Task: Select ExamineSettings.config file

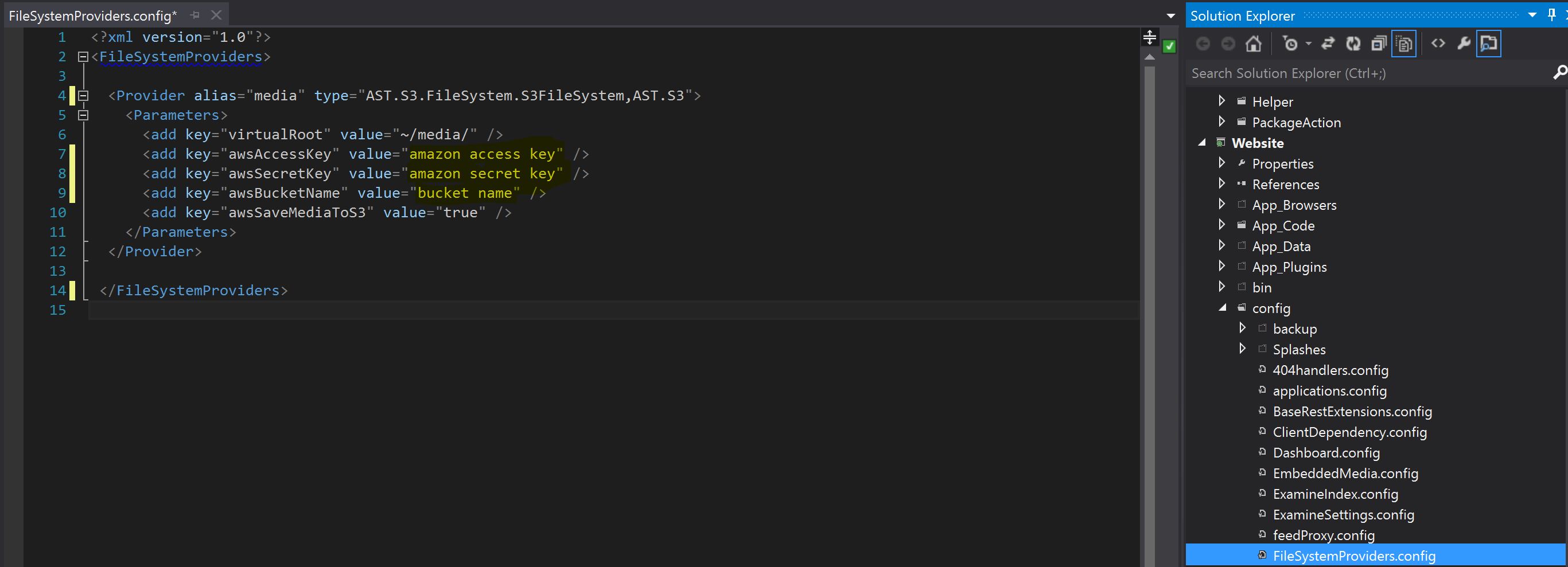Action: coord(1344,515)
